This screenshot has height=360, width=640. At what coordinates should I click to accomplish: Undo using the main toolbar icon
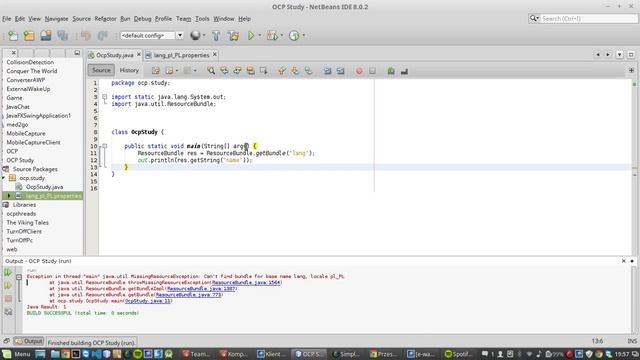click(86, 36)
